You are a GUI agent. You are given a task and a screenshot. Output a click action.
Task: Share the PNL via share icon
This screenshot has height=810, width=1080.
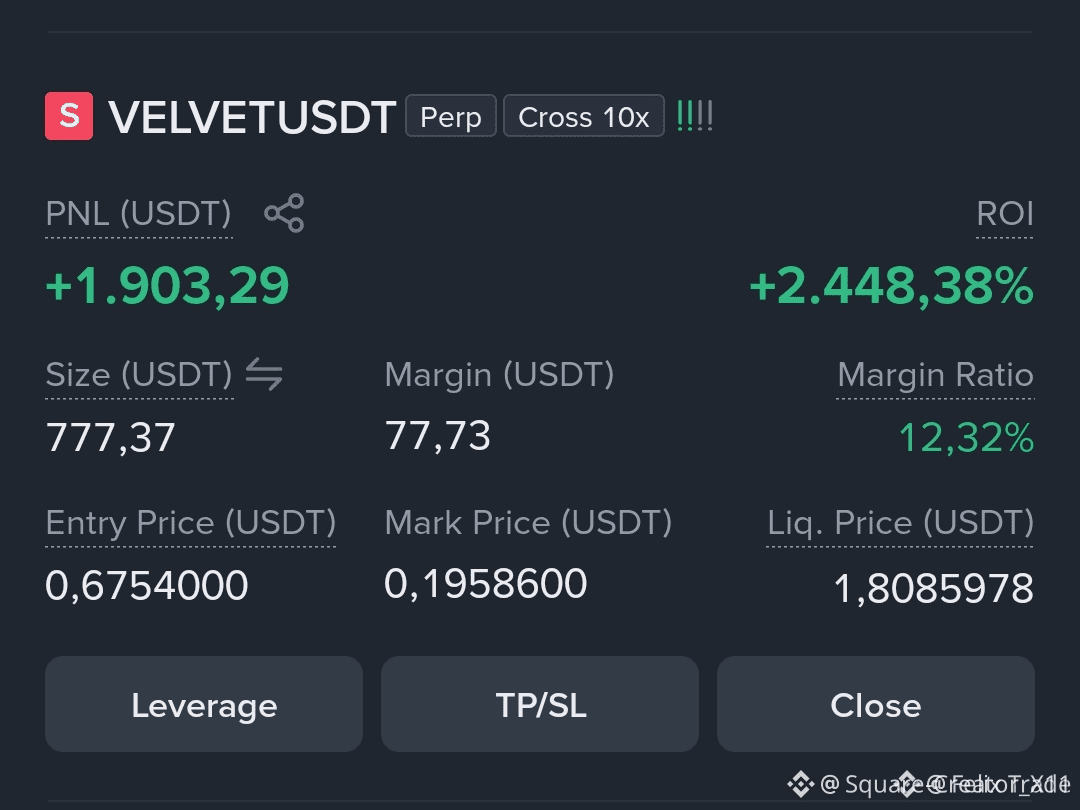pos(284,213)
